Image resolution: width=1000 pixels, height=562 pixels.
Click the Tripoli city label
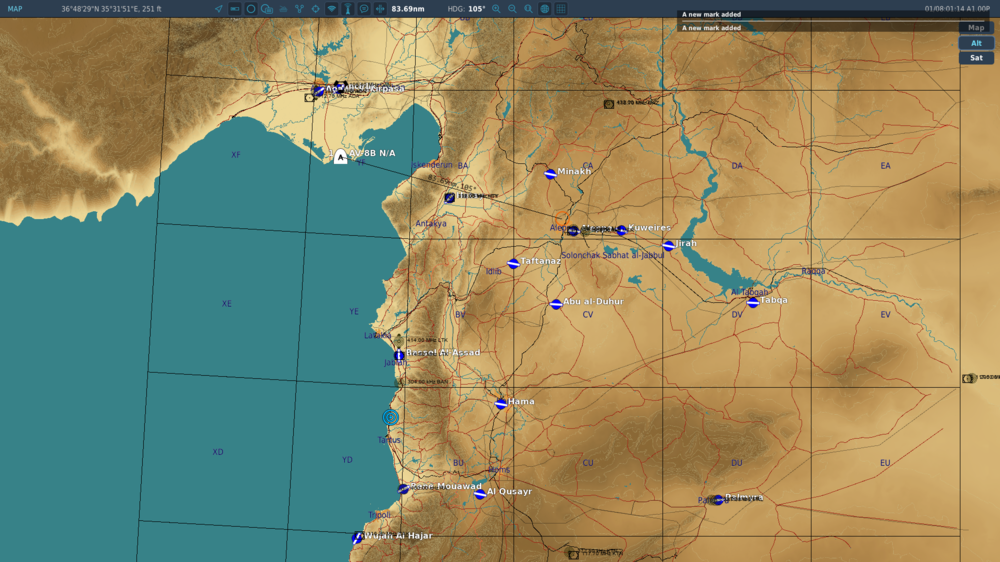[379, 515]
